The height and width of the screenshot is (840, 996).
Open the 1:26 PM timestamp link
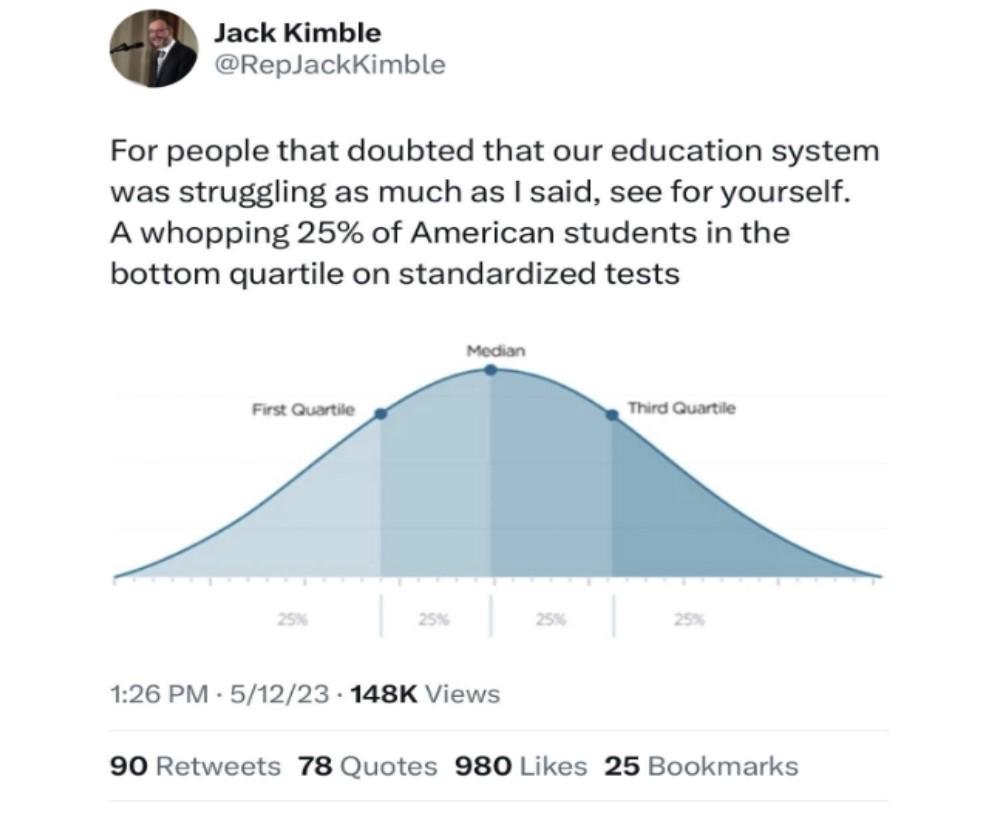point(159,694)
